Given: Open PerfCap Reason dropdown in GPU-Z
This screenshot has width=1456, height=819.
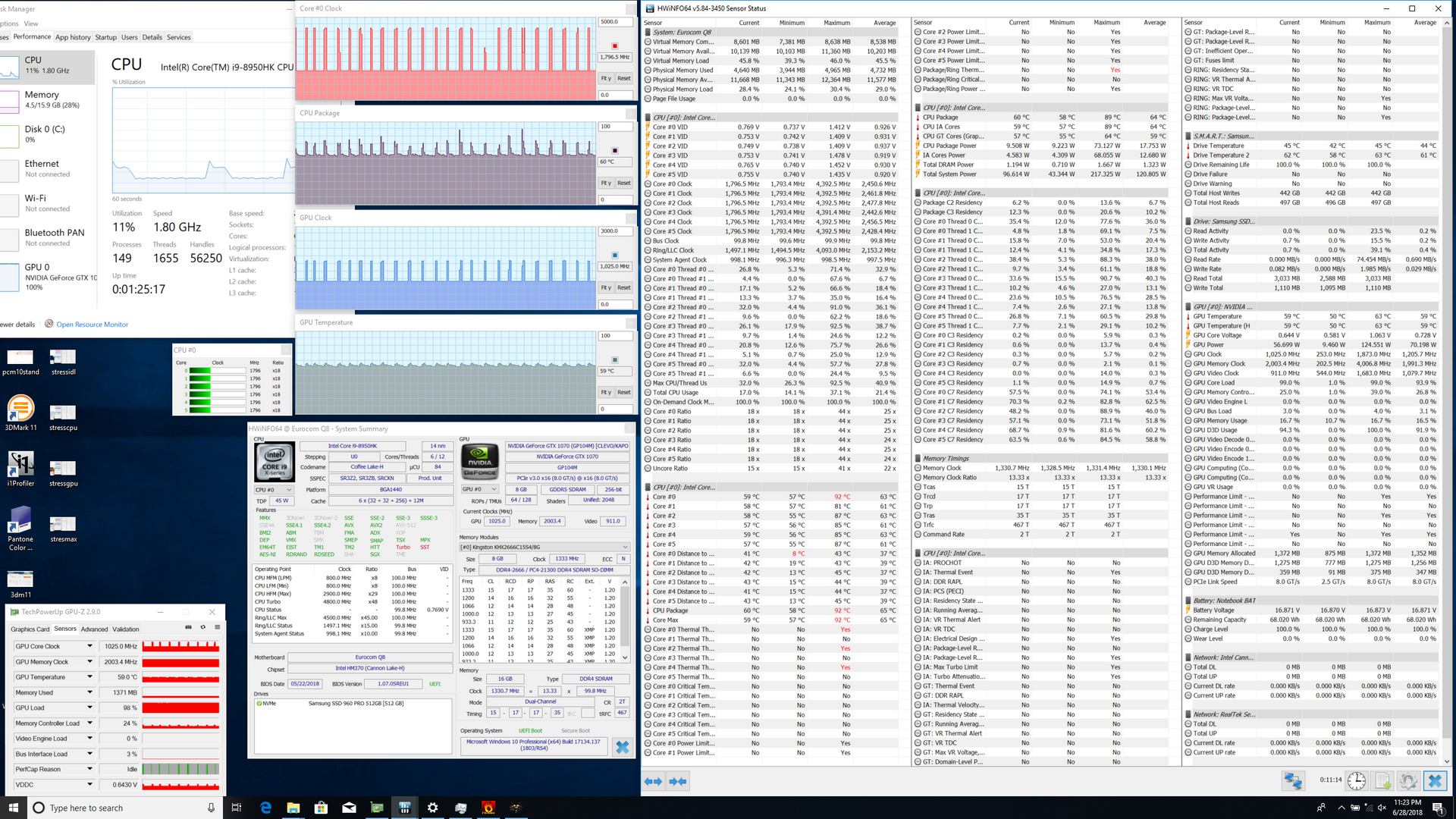Looking at the screenshot, I should [89, 769].
